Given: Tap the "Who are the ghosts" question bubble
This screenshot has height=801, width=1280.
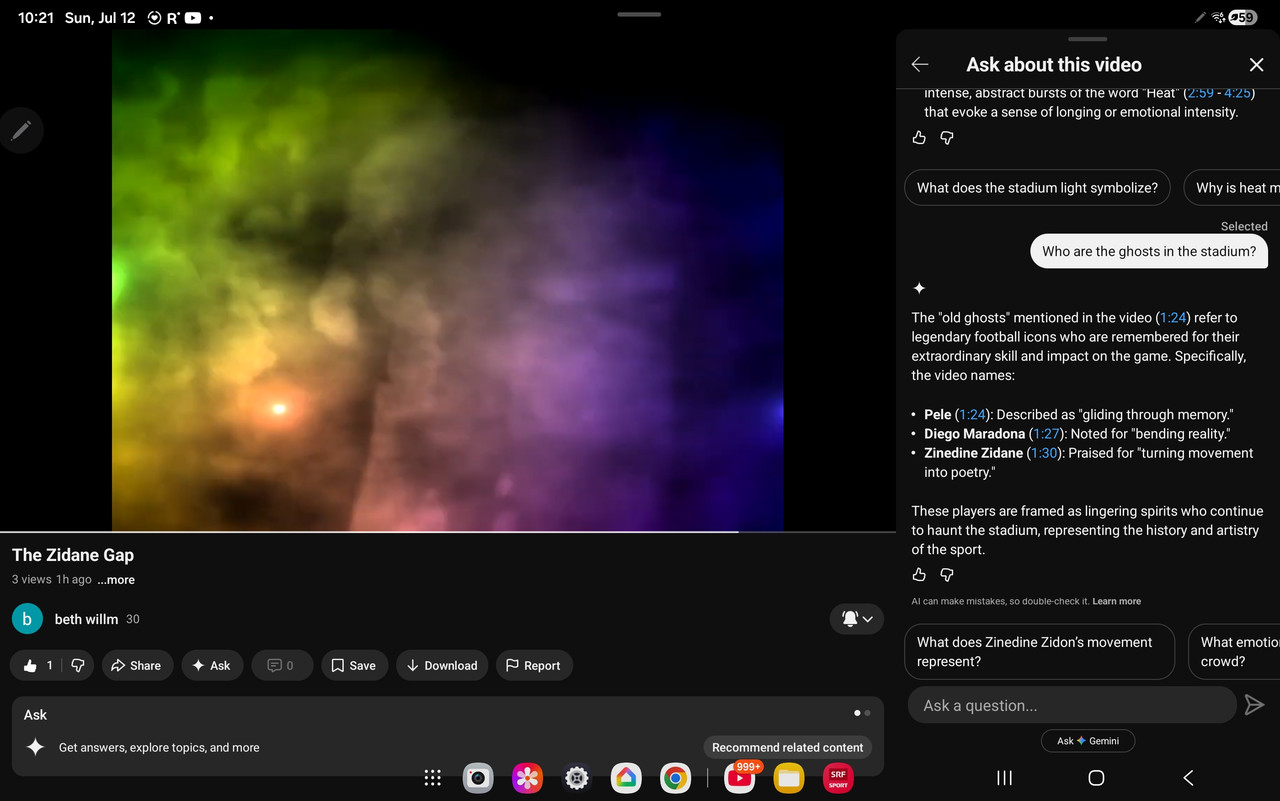Looking at the screenshot, I should point(1149,252).
